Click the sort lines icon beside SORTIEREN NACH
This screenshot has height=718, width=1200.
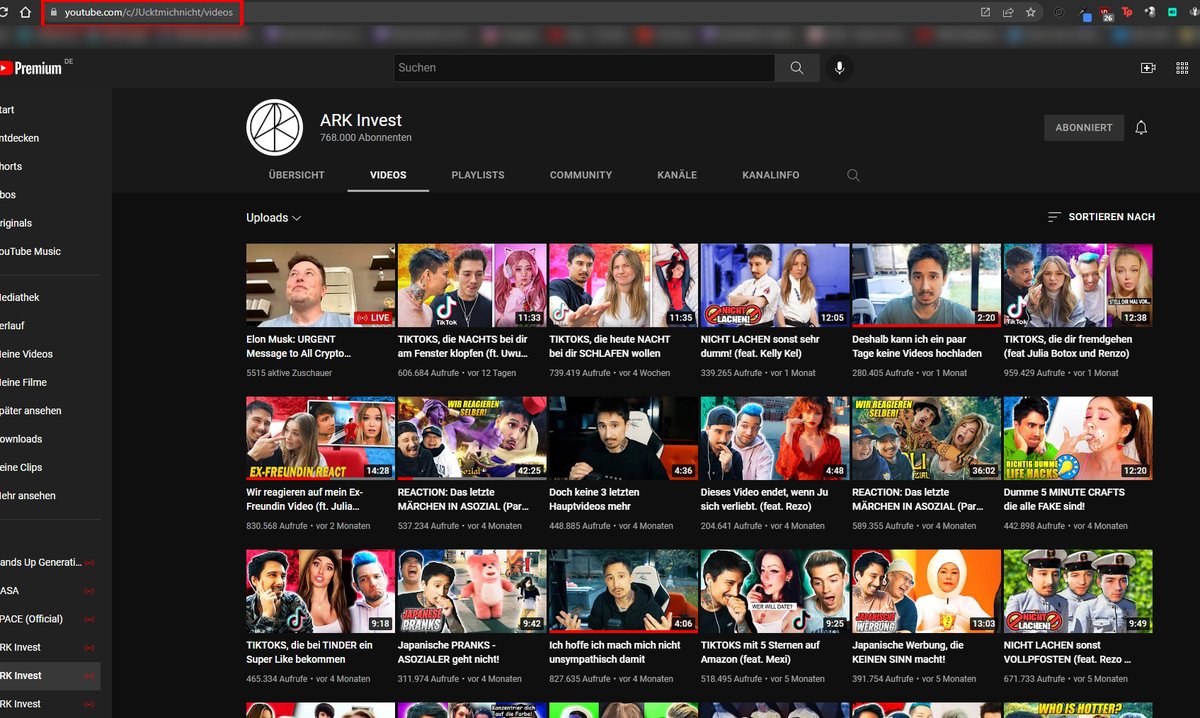[1054, 217]
